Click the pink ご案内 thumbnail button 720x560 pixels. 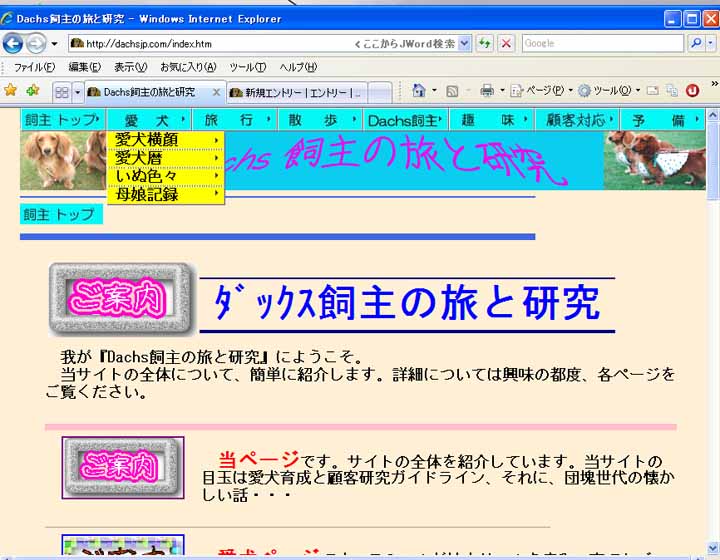pyautogui.click(x=122, y=467)
